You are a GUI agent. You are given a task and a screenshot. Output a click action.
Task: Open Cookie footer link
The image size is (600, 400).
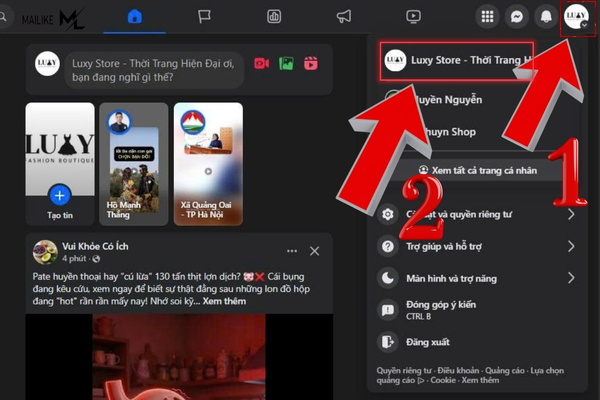[x=443, y=380]
